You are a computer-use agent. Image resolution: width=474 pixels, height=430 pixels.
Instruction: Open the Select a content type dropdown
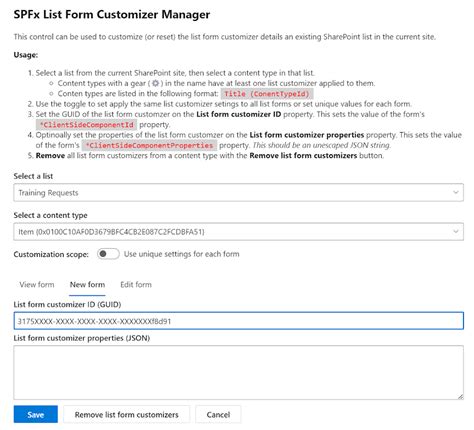click(238, 232)
